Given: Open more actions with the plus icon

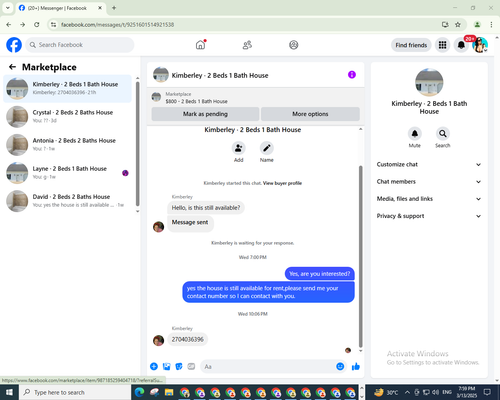Looking at the screenshot, I should [154, 367].
